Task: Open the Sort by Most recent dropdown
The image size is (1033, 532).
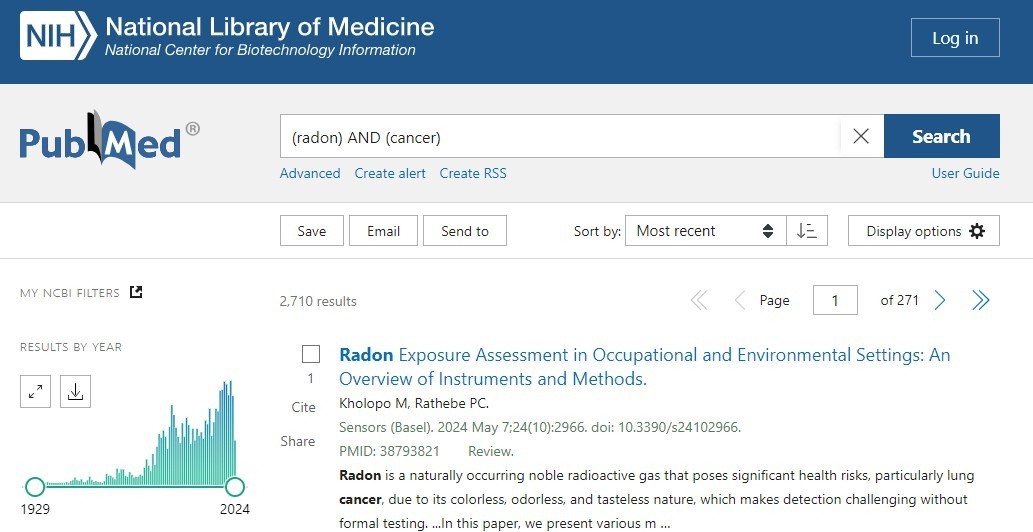Action: (706, 230)
